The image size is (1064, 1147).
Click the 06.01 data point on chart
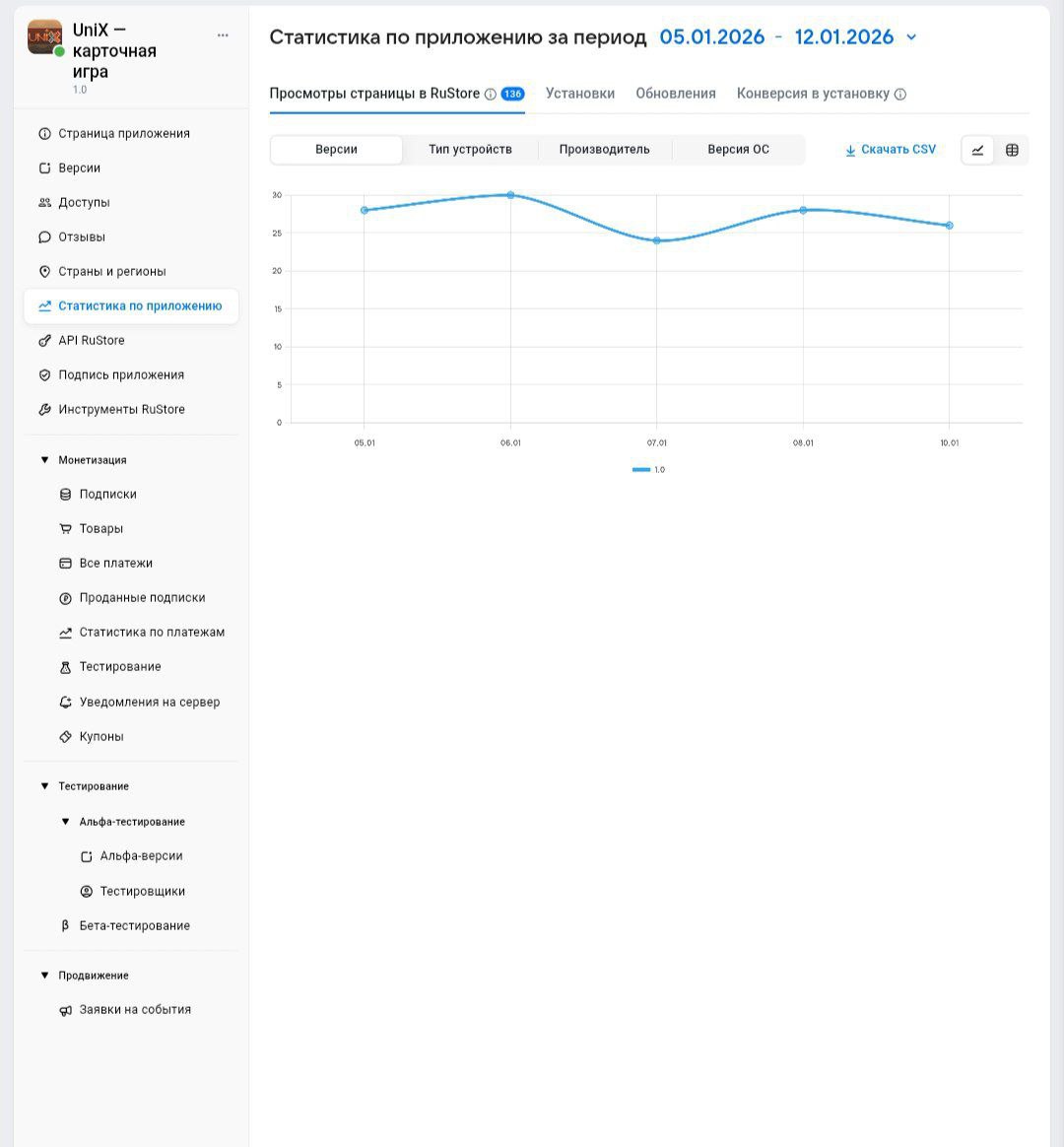[x=510, y=195]
